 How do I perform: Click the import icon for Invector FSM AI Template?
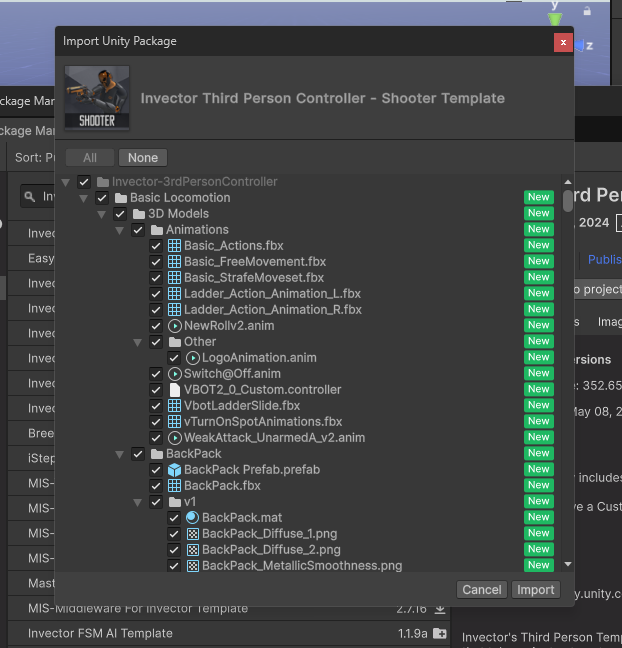point(440,633)
